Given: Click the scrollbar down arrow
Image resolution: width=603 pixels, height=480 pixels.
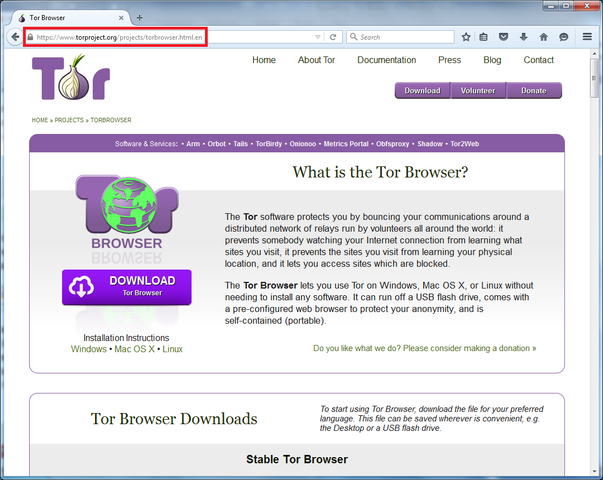Looking at the screenshot, I should pyautogui.click(x=595, y=471).
